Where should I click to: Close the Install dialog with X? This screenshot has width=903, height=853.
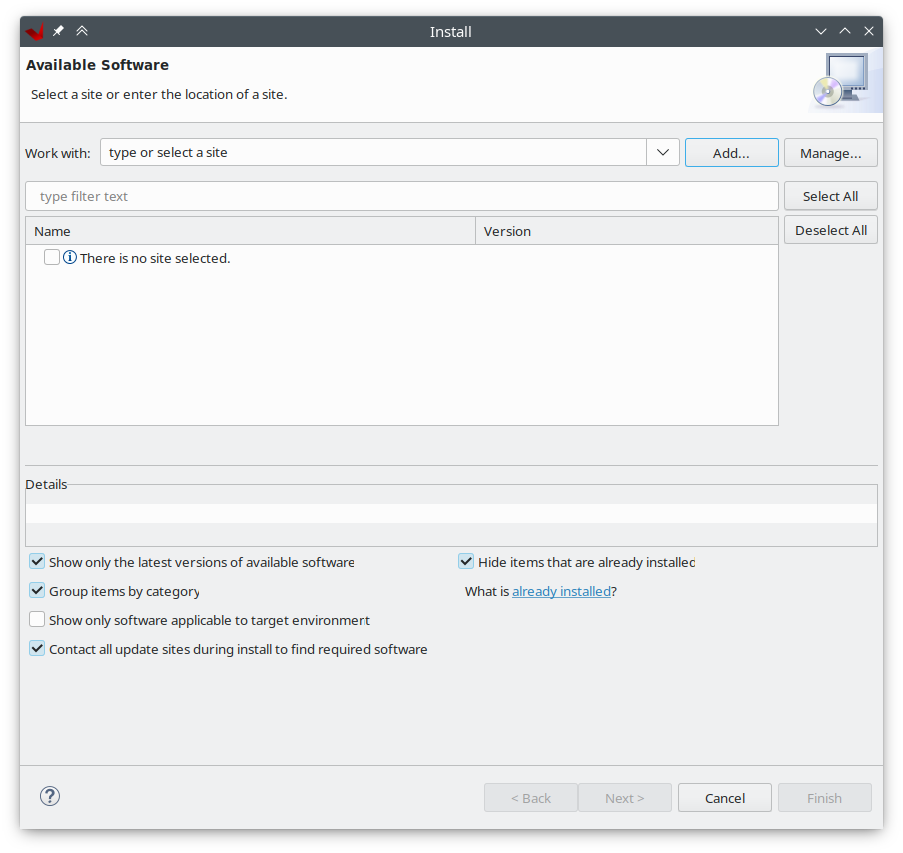point(869,31)
